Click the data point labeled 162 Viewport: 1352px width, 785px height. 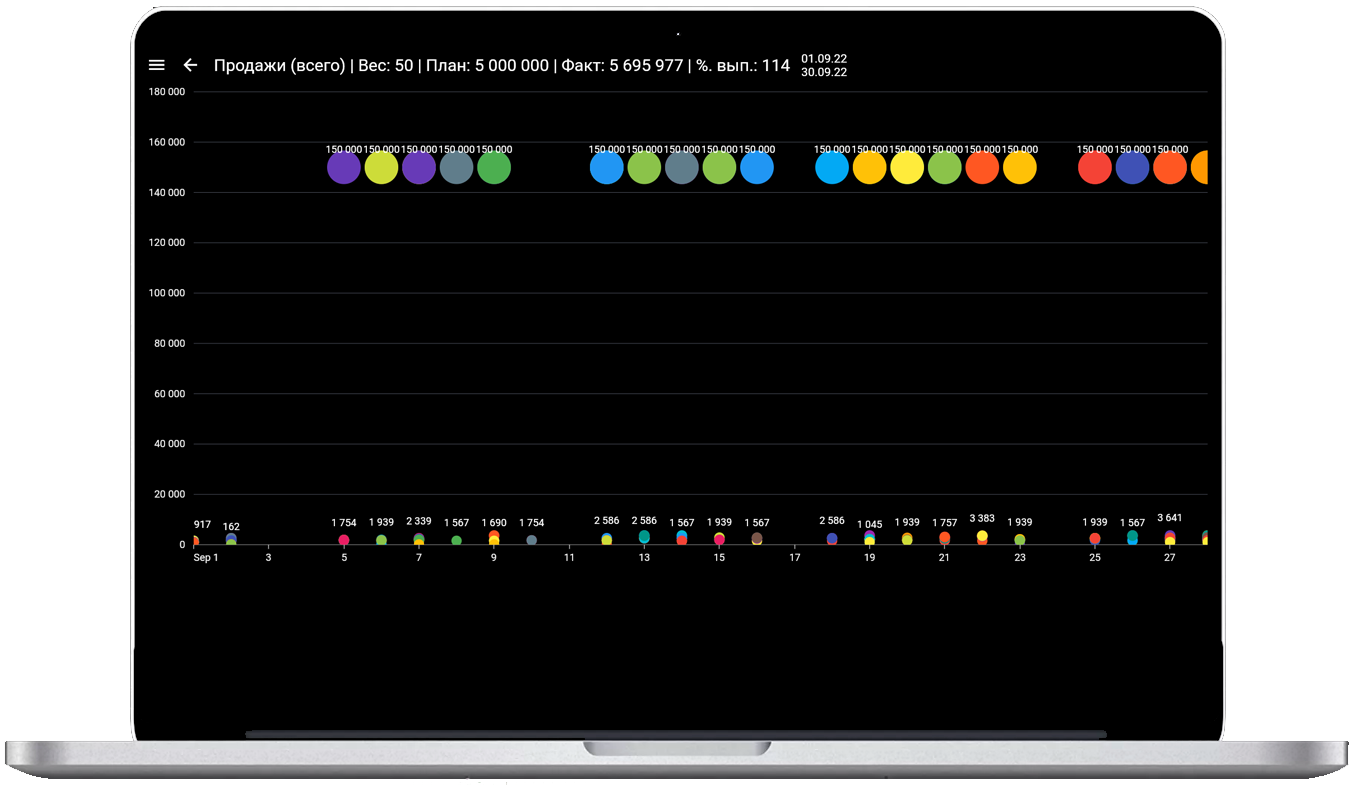pyautogui.click(x=231, y=539)
